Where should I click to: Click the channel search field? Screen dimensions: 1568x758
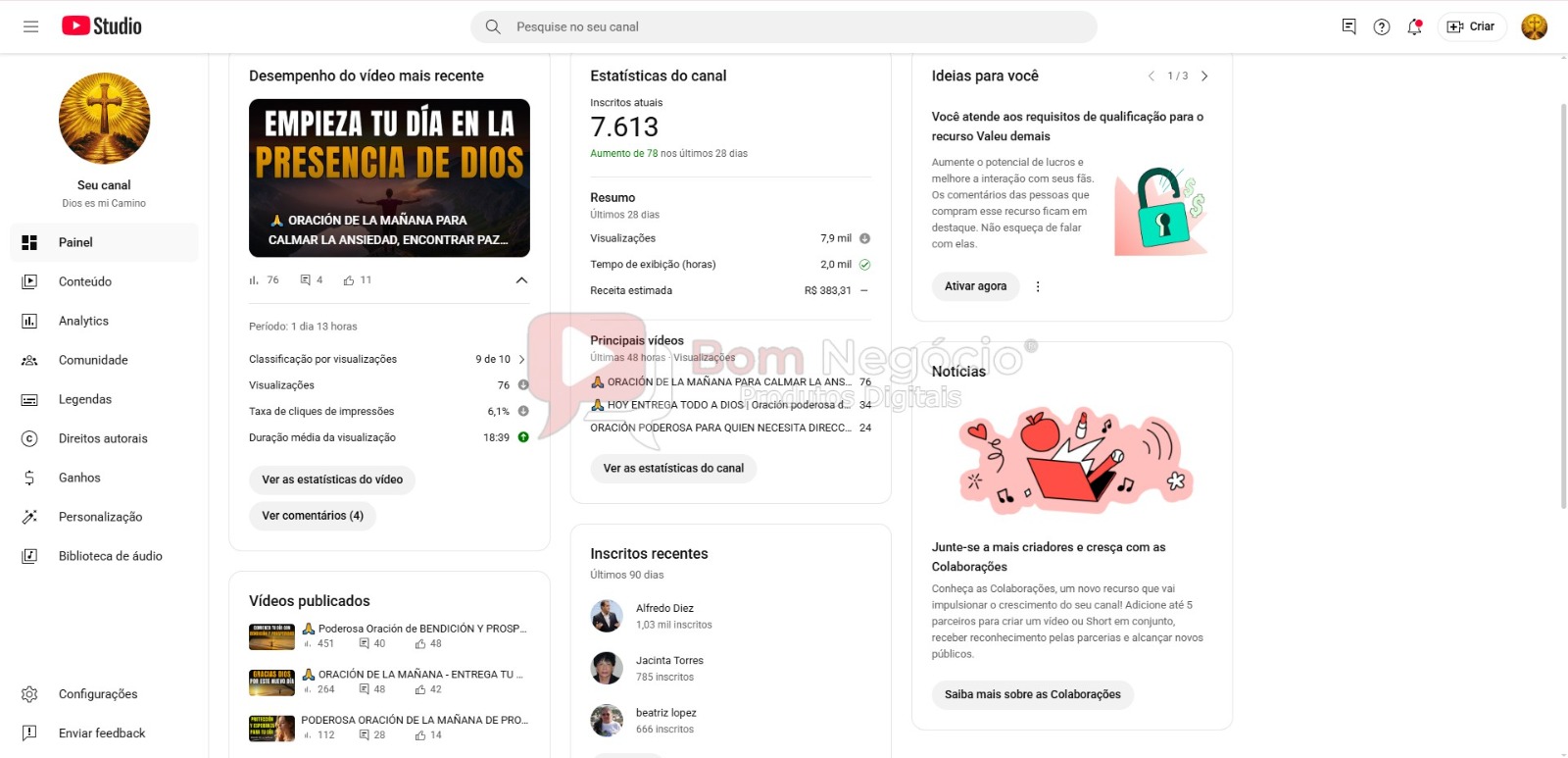pos(784,27)
